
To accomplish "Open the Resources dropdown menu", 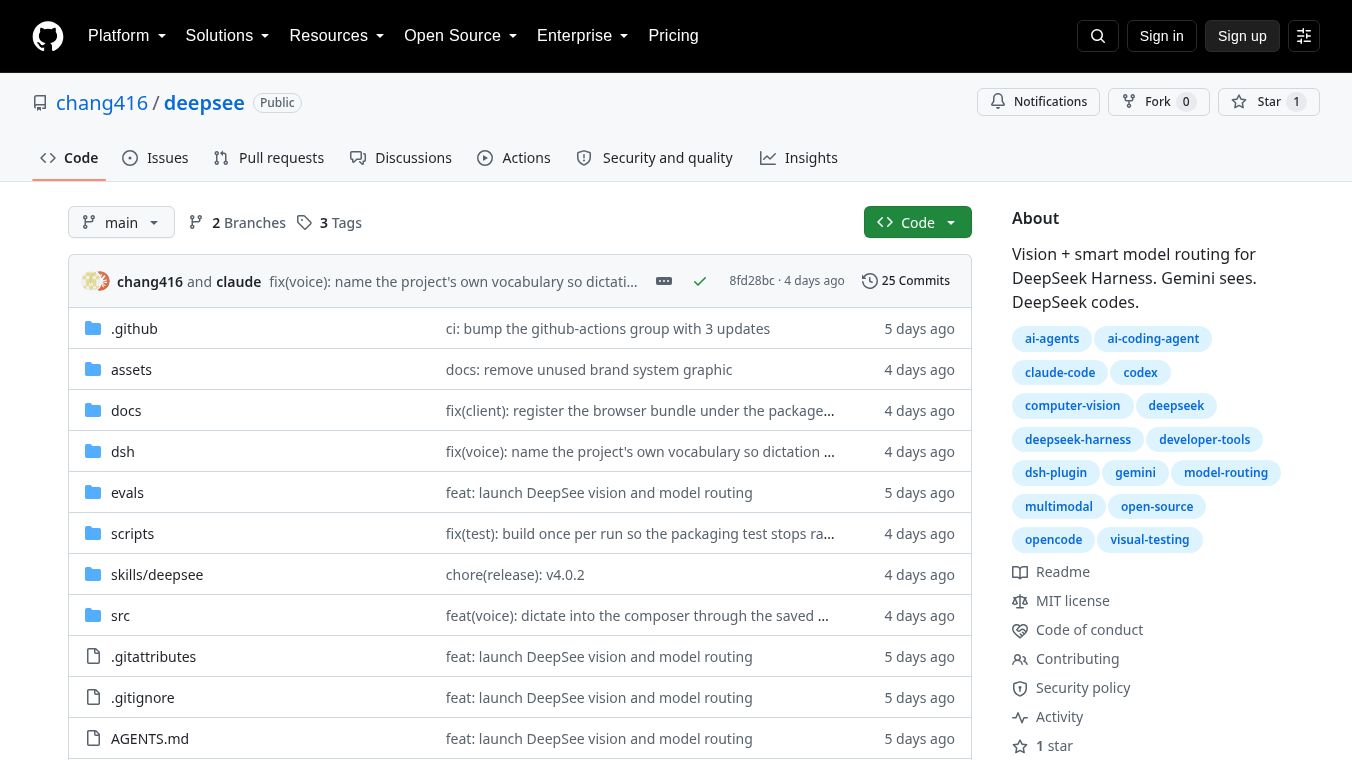I will pos(337,36).
